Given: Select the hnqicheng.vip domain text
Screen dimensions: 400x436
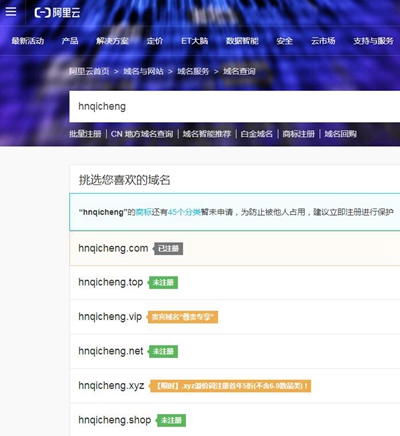Looking at the screenshot, I should (110, 317).
